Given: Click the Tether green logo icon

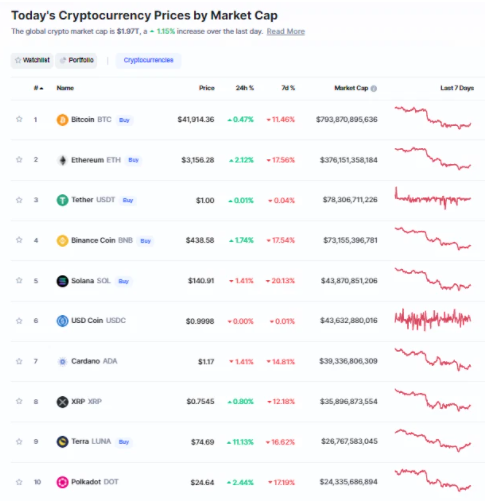Looking at the screenshot, I should click(x=62, y=200).
